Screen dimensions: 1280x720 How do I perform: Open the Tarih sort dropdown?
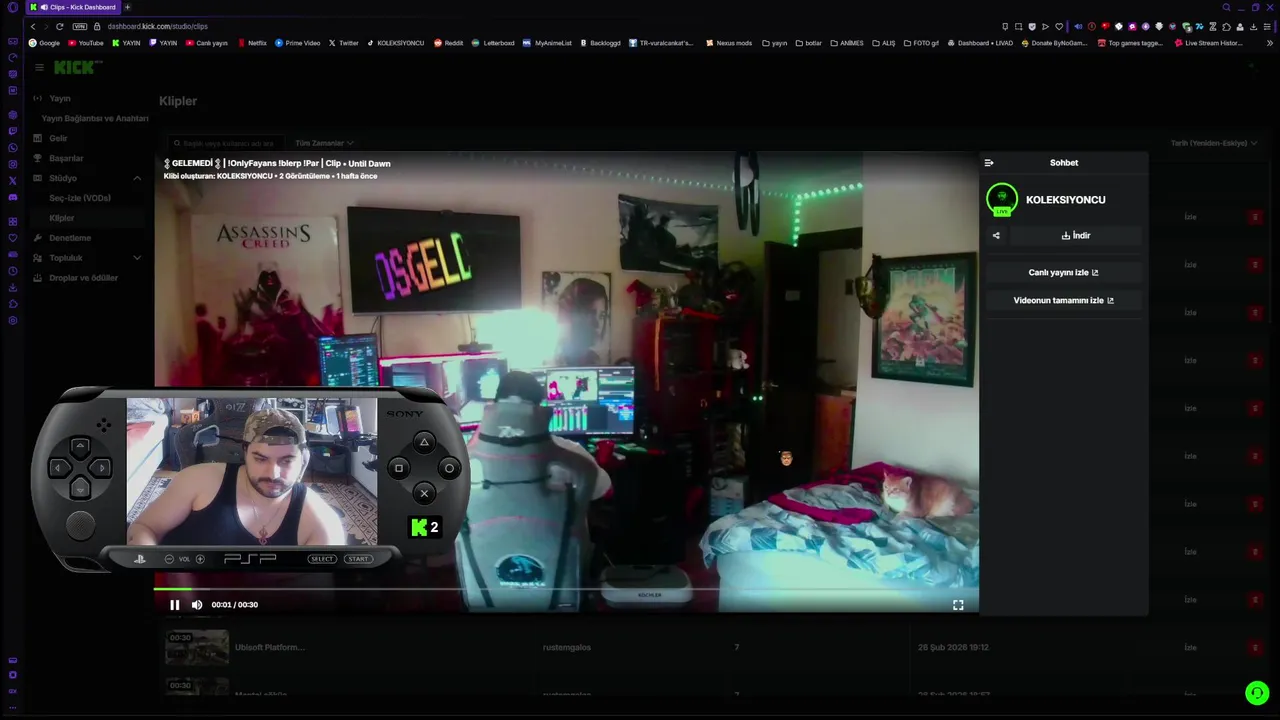point(1214,143)
